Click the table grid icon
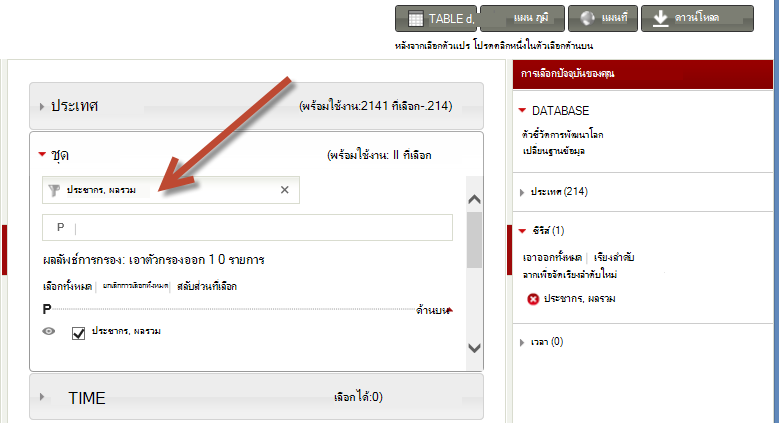This screenshot has height=423, width=779. [x=415, y=19]
